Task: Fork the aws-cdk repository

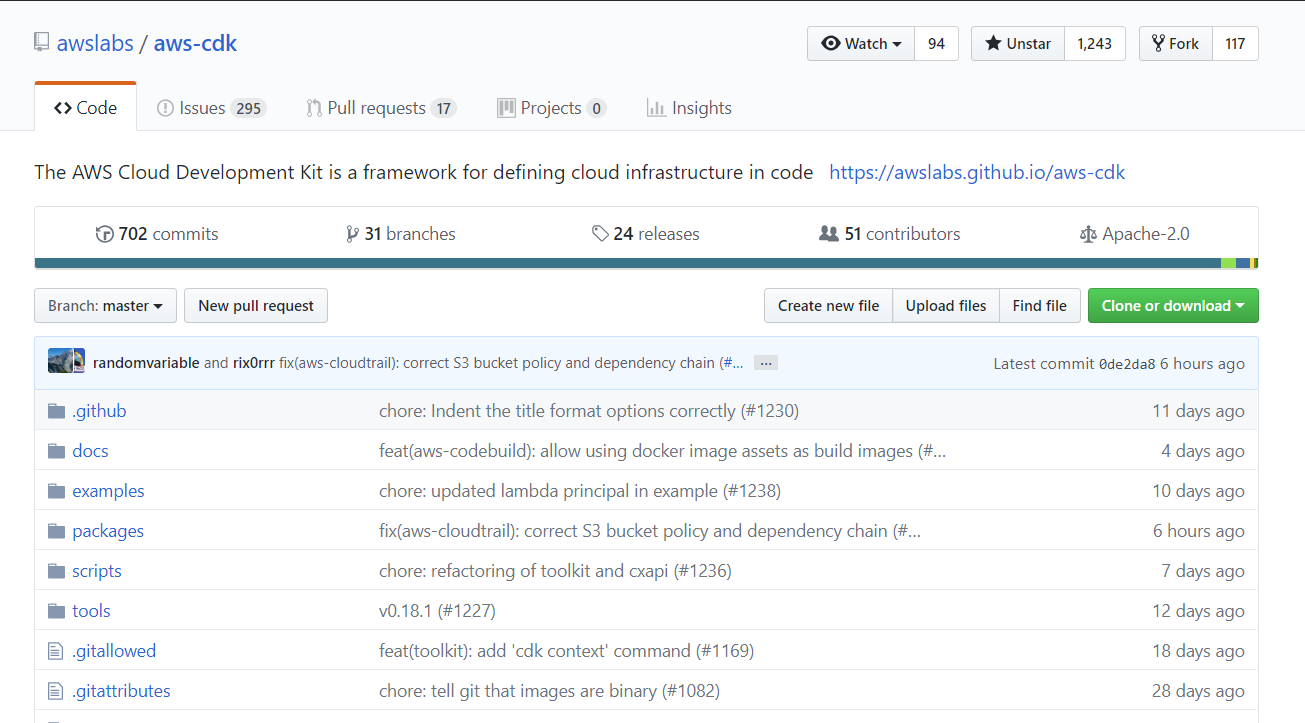Action: [1176, 44]
